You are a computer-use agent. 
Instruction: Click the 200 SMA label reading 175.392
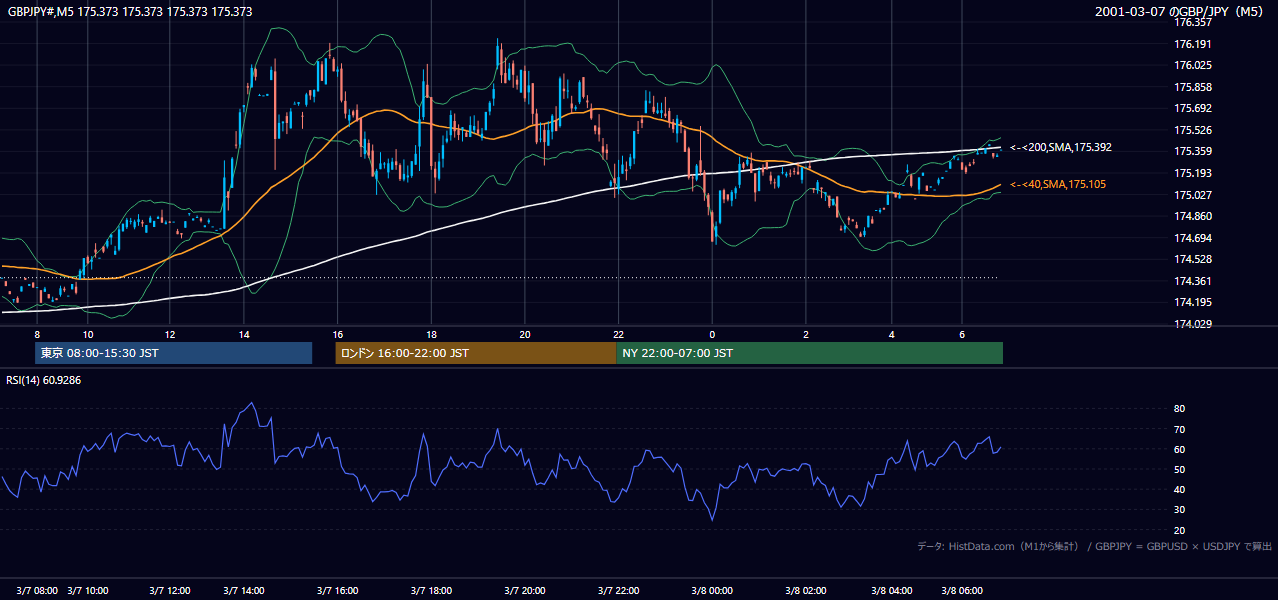pos(1061,147)
